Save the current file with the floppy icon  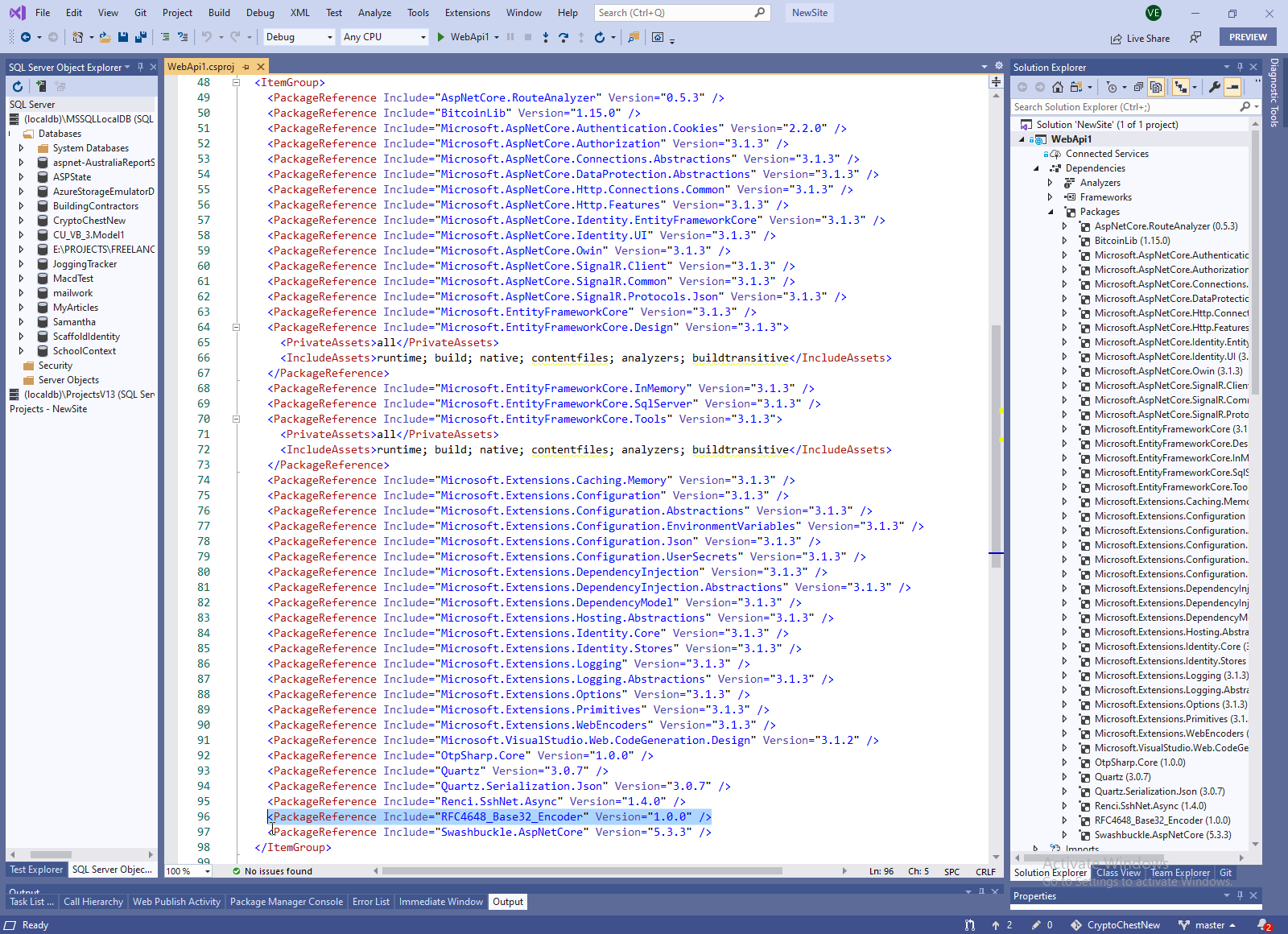(123, 37)
